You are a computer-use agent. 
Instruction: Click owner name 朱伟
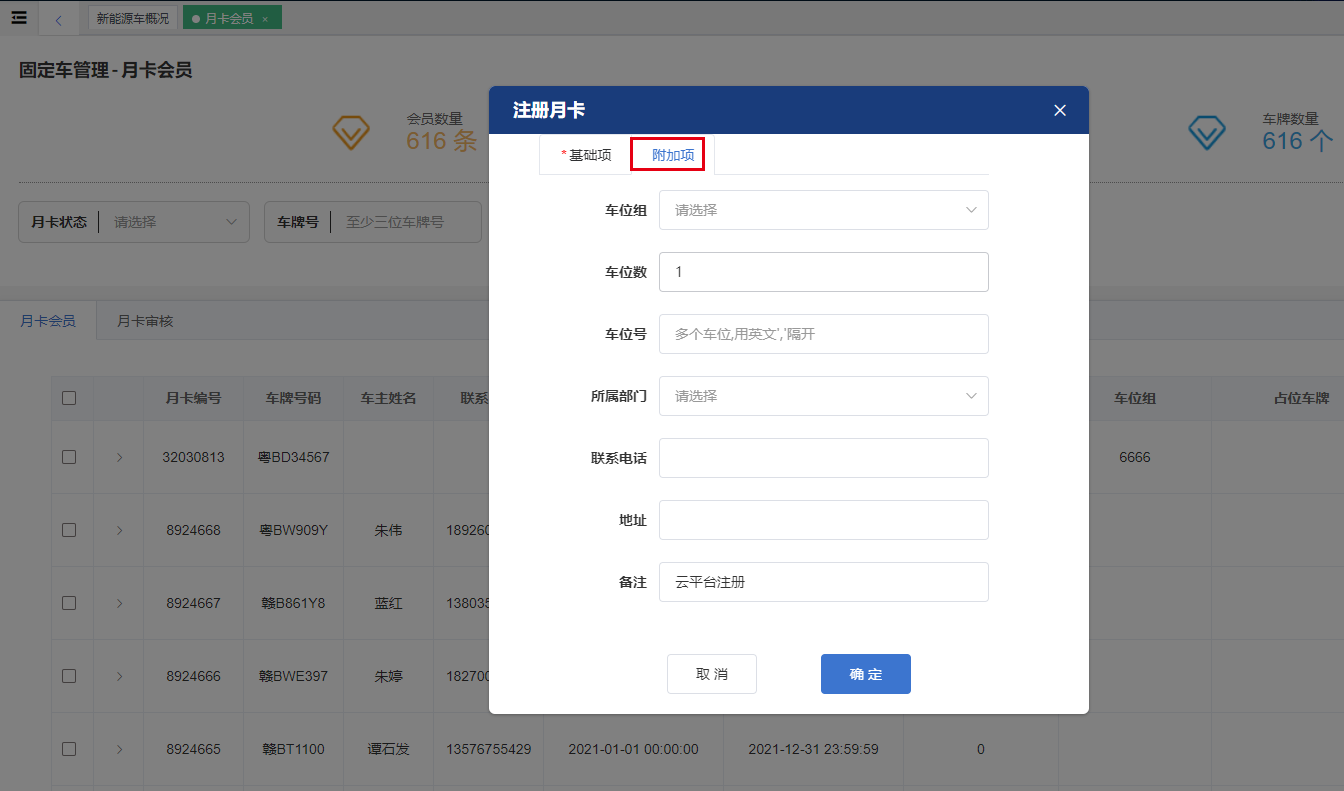pos(388,530)
